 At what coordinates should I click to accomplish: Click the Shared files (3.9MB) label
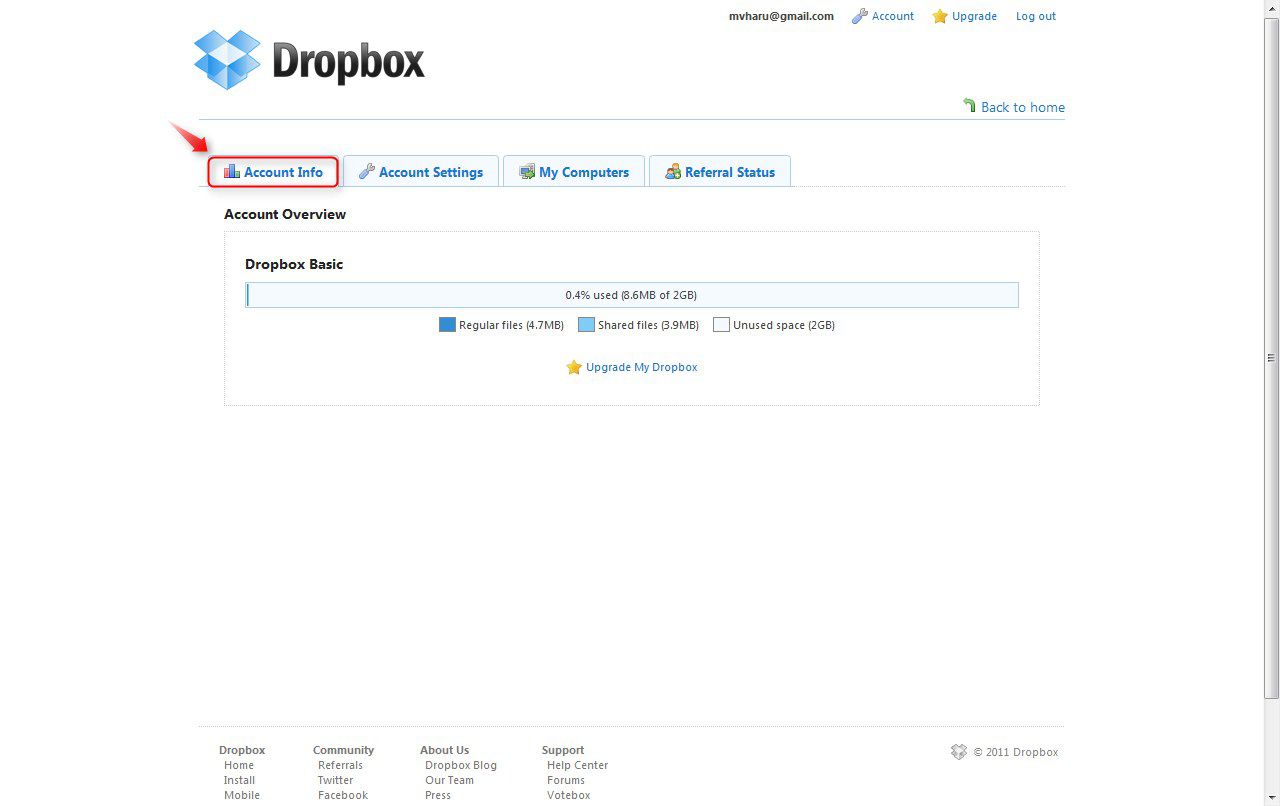(648, 325)
